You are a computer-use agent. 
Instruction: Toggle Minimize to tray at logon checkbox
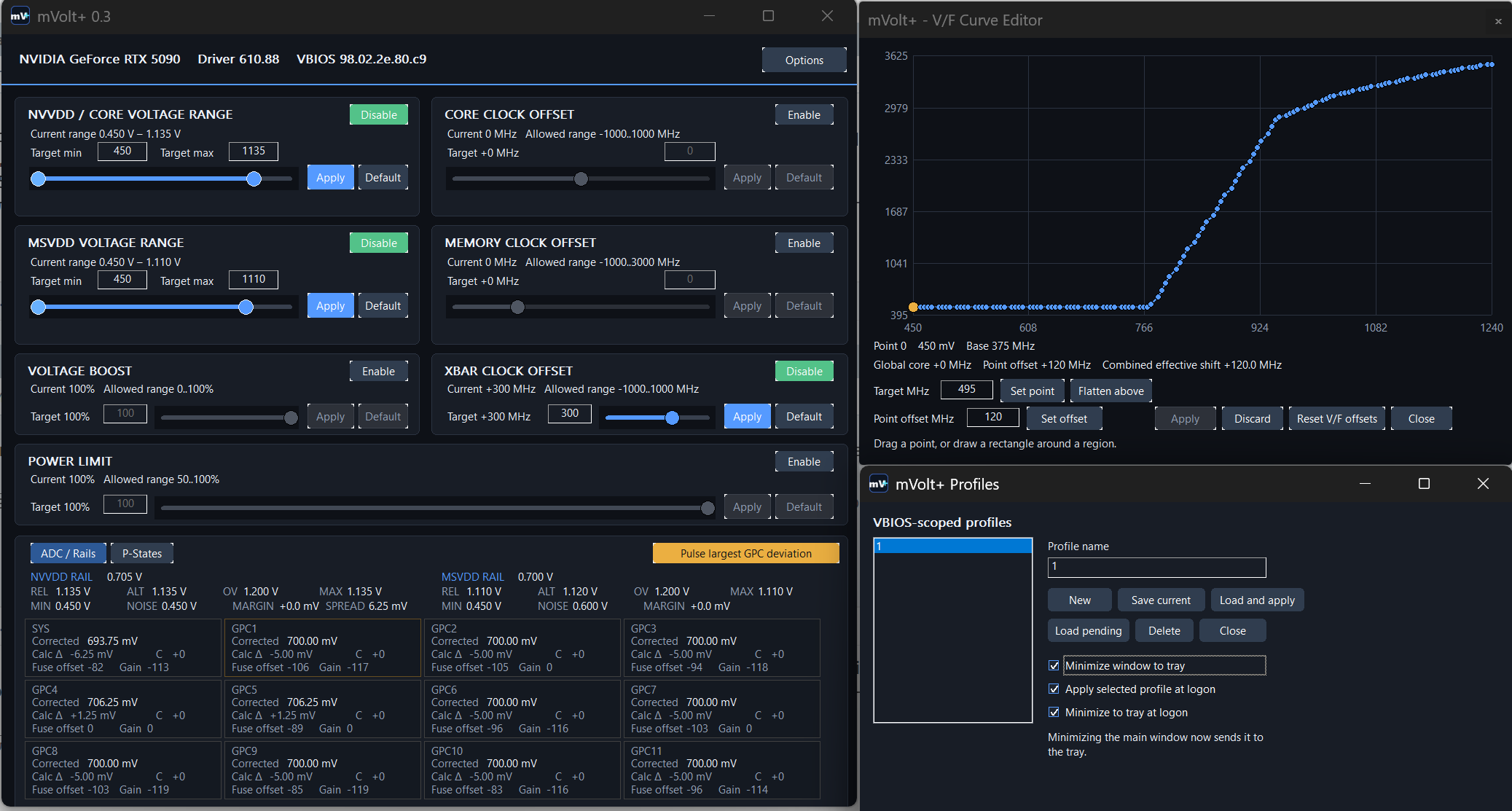click(x=1054, y=712)
